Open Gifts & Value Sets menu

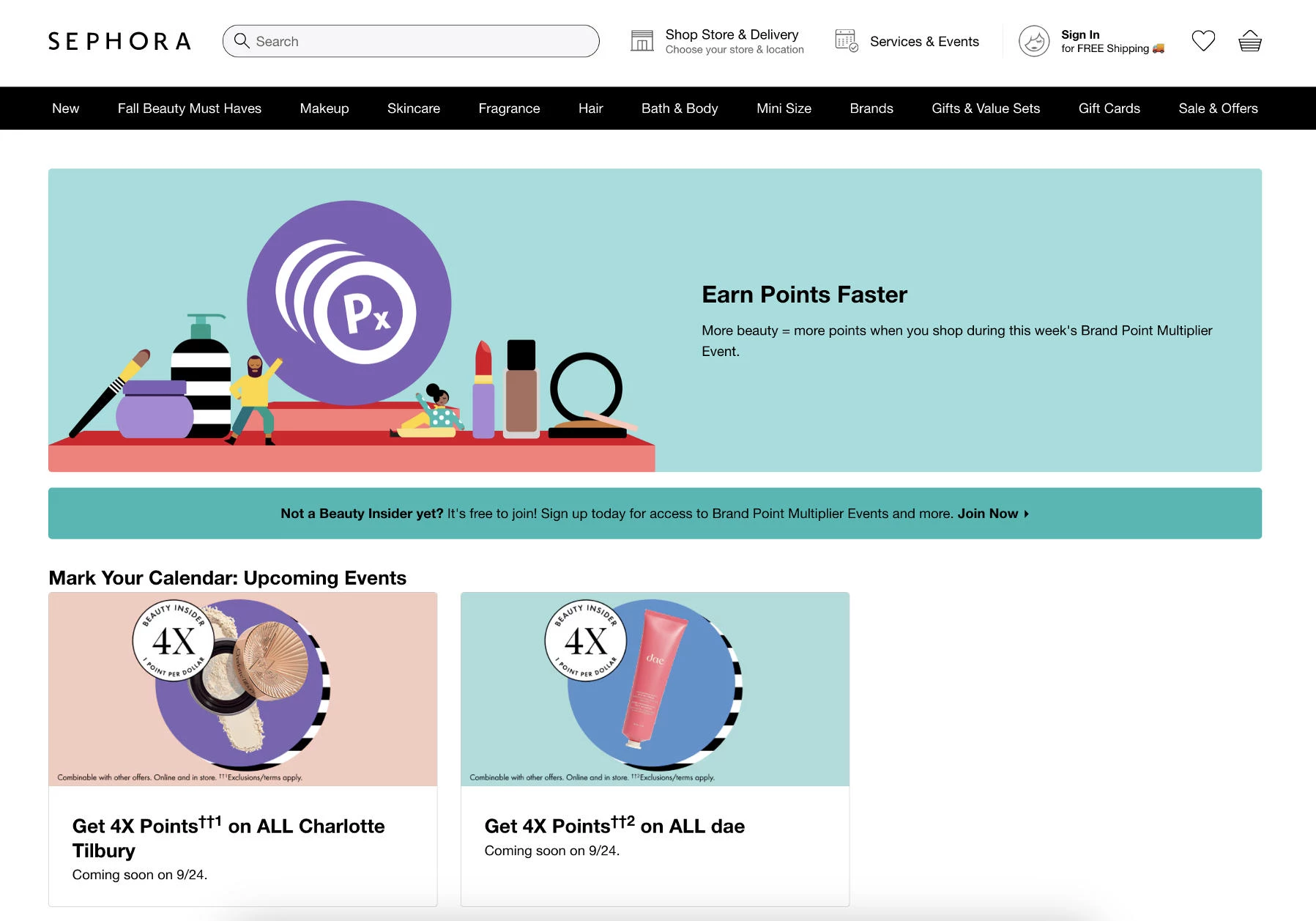tap(986, 108)
